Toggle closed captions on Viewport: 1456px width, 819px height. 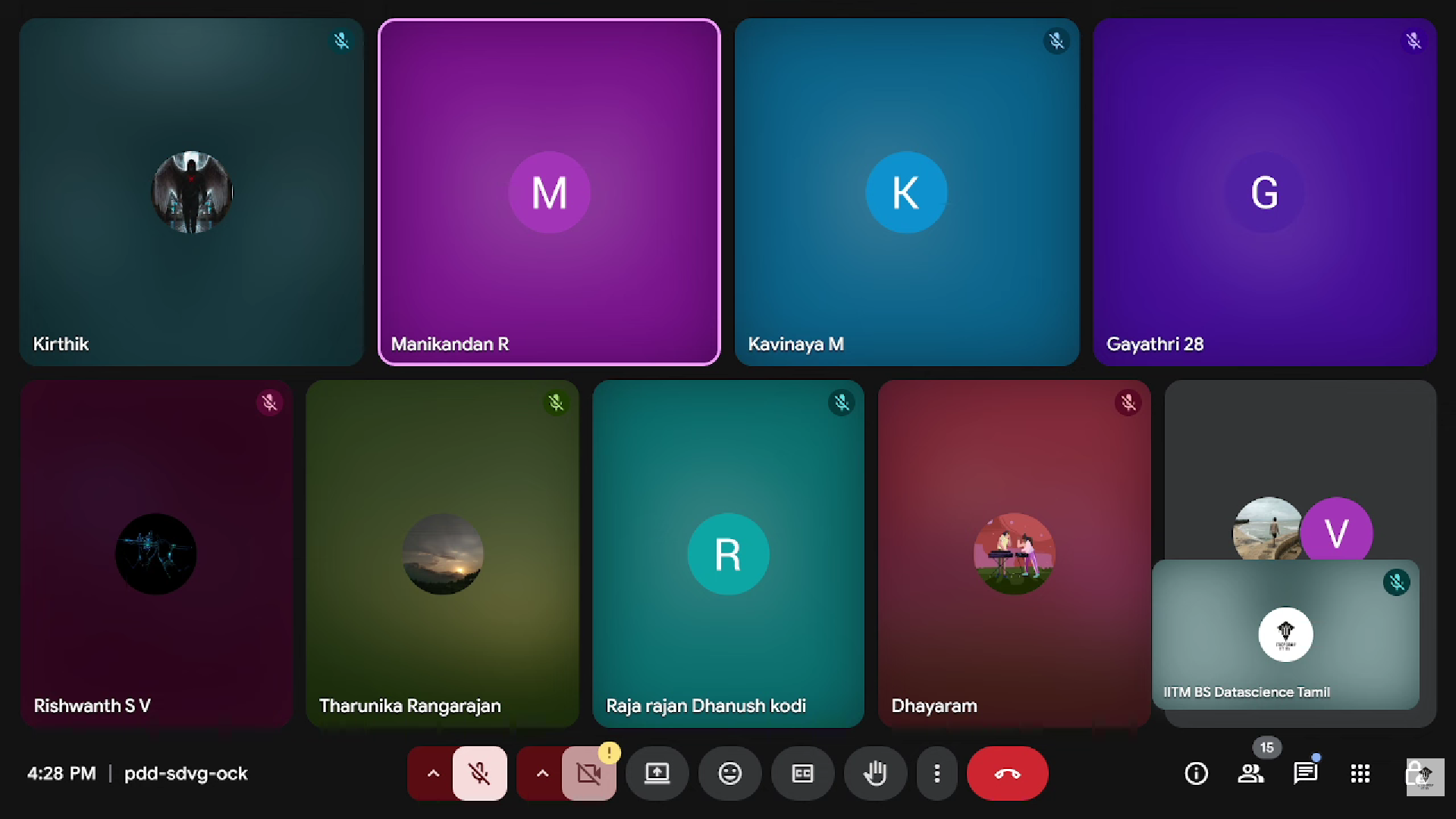pyautogui.click(x=802, y=773)
